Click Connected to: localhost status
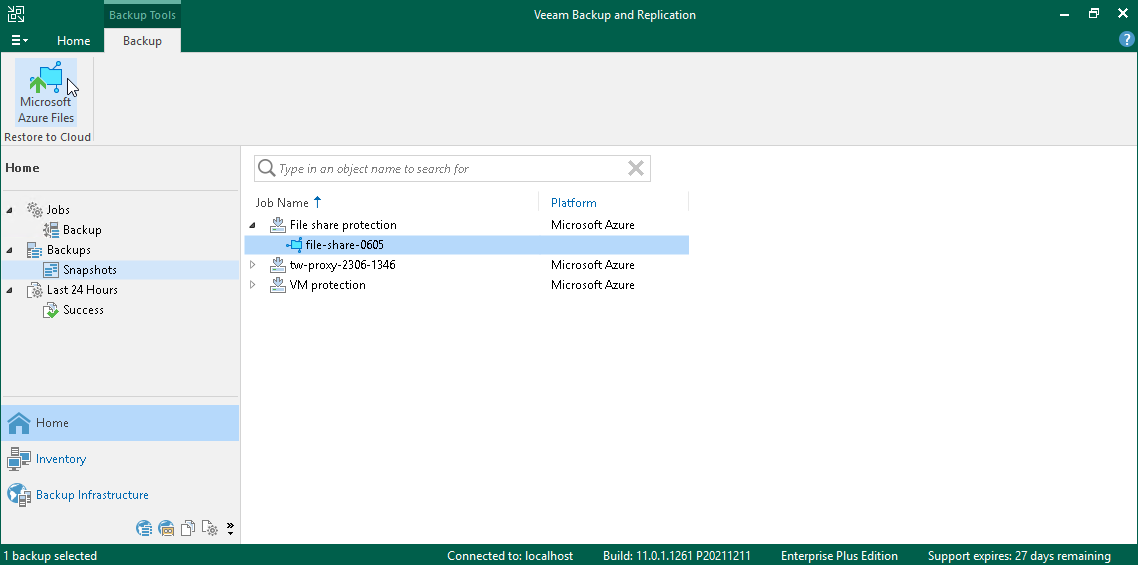 tap(509, 556)
